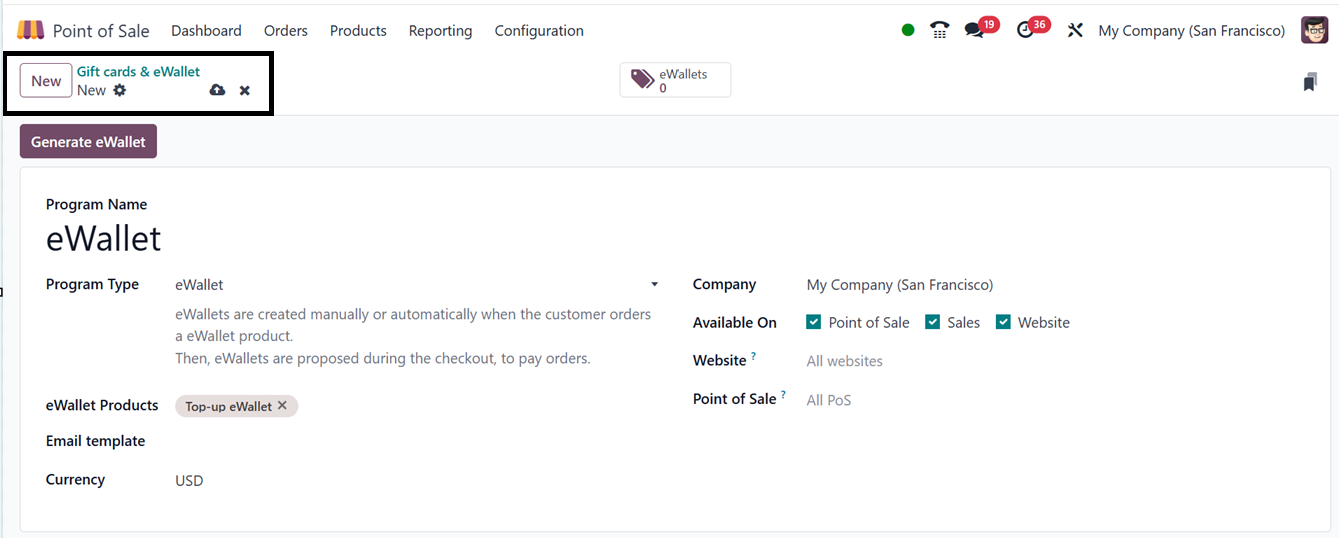Image resolution: width=1339 pixels, height=538 pixels.
Task: Open the Gift cards & eWallet breadcrumb
Action: tap(138, 72)
